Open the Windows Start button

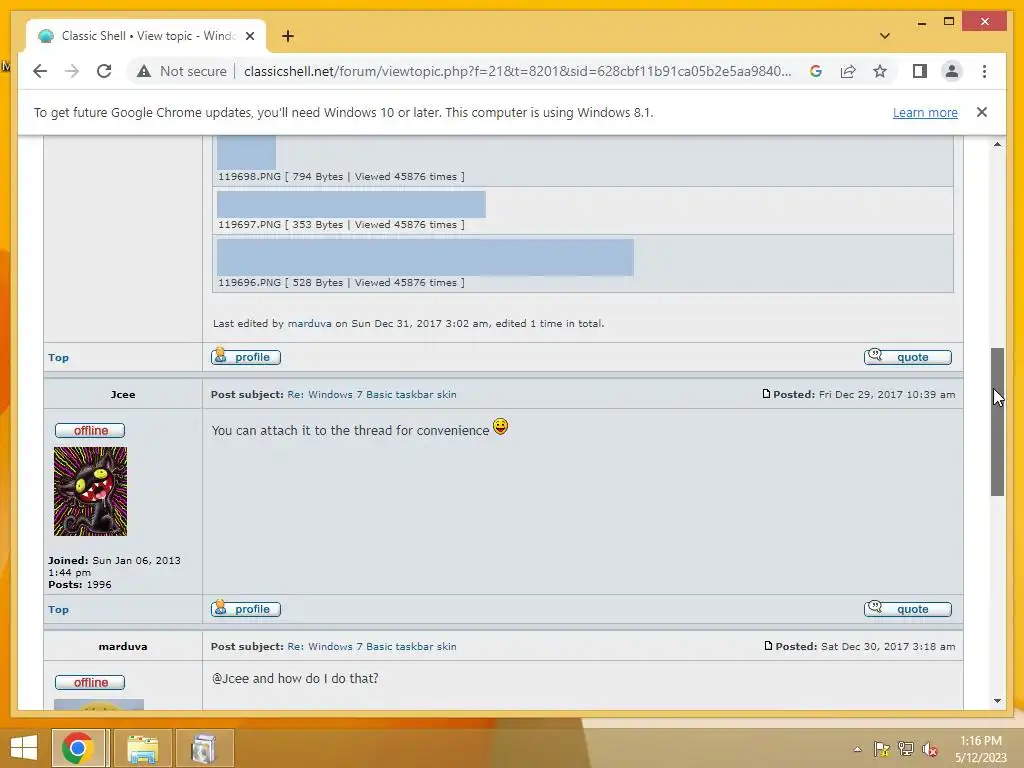tap(24, 748)
